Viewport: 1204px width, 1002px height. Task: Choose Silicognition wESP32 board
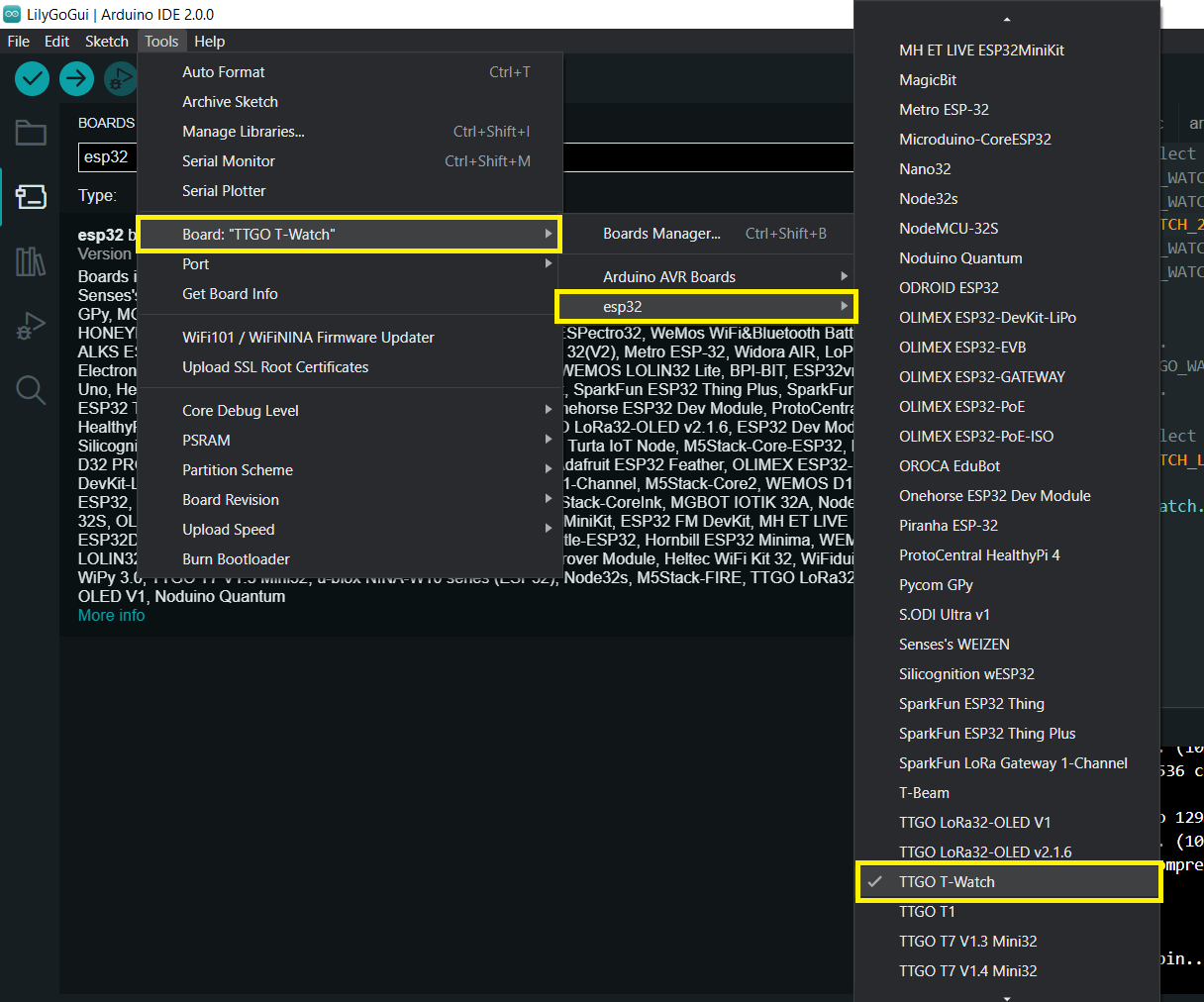(x=1007, y=673)
